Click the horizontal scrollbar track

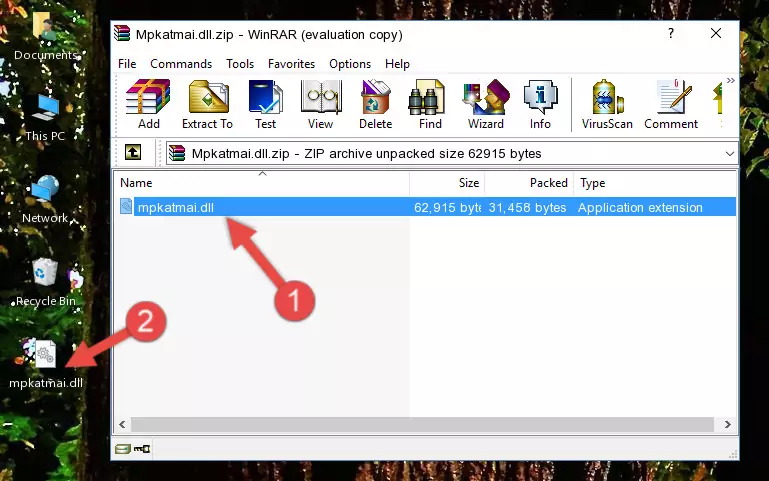[x=422, y=424]
